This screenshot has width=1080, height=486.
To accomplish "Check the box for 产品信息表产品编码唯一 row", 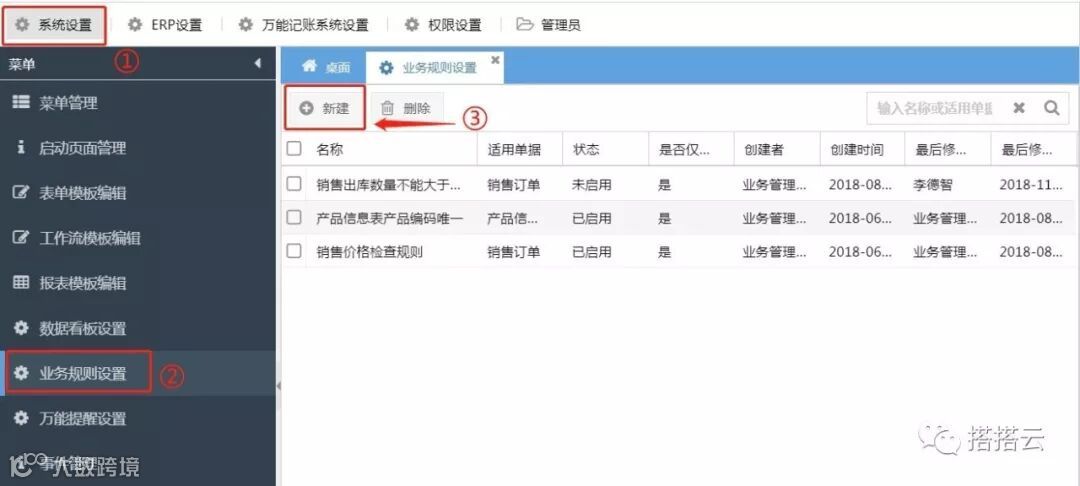I will coord(294,218).
